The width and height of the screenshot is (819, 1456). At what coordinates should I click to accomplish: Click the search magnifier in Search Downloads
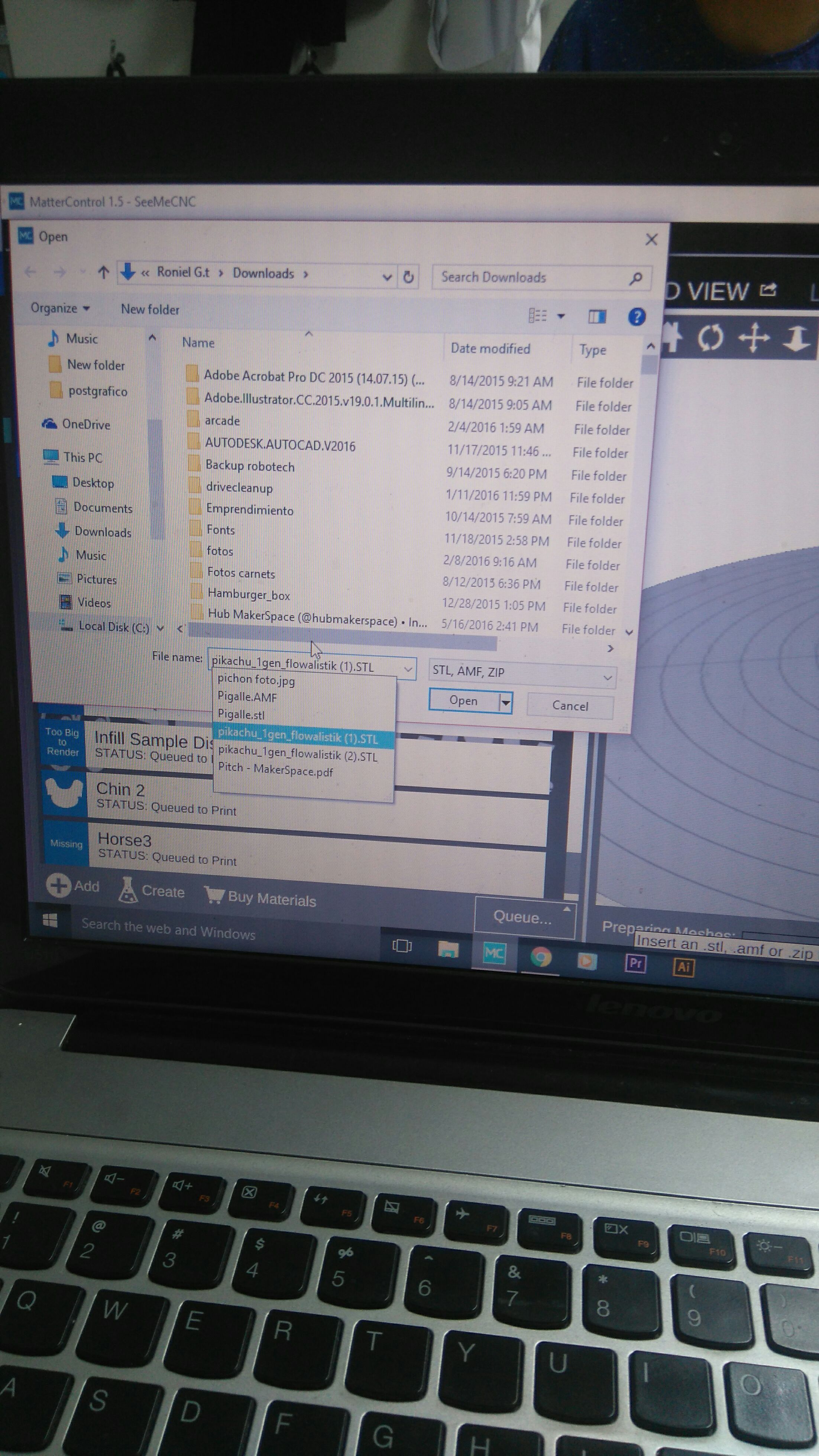point(636,279)
